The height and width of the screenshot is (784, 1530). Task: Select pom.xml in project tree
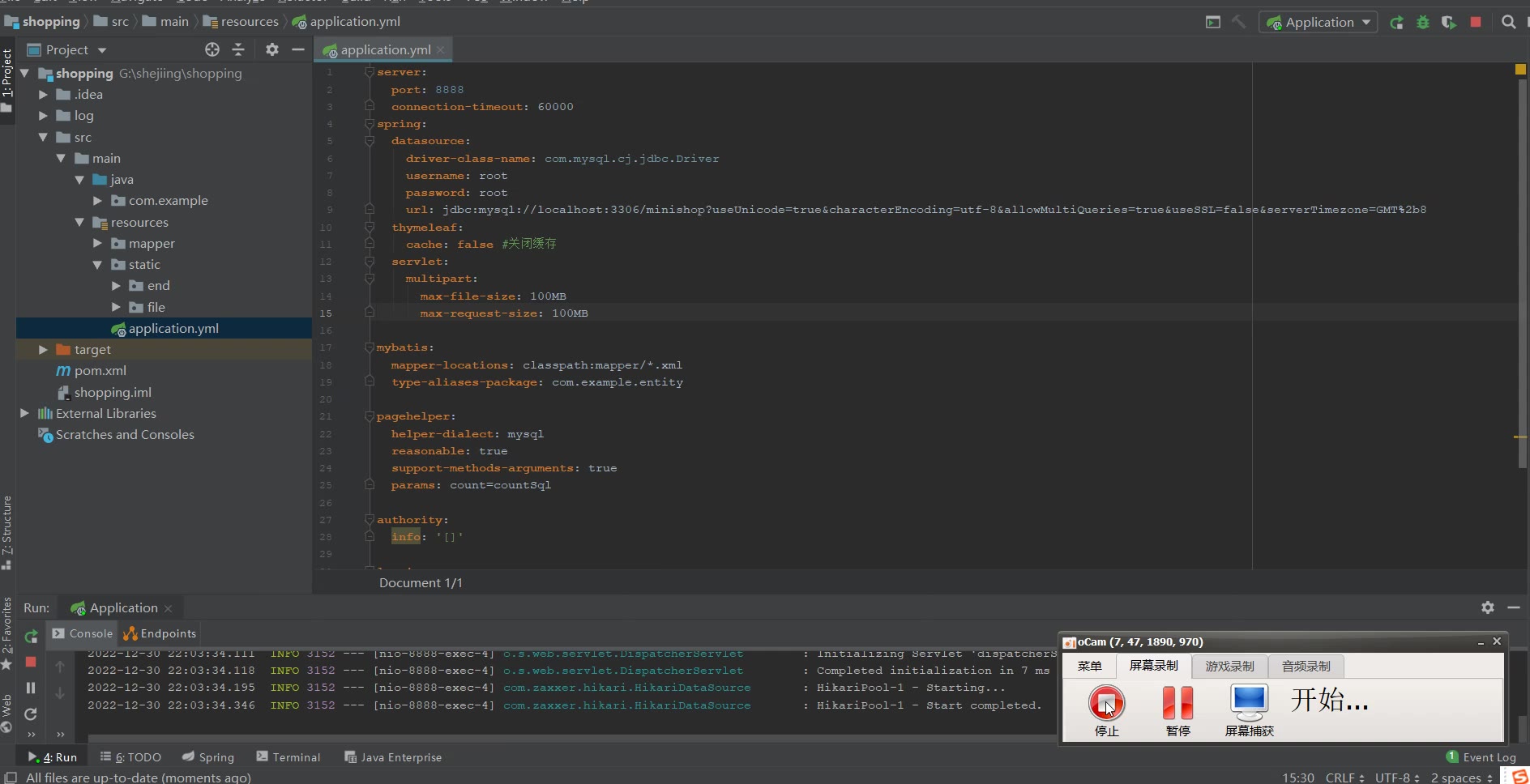[x=100, y=371]
